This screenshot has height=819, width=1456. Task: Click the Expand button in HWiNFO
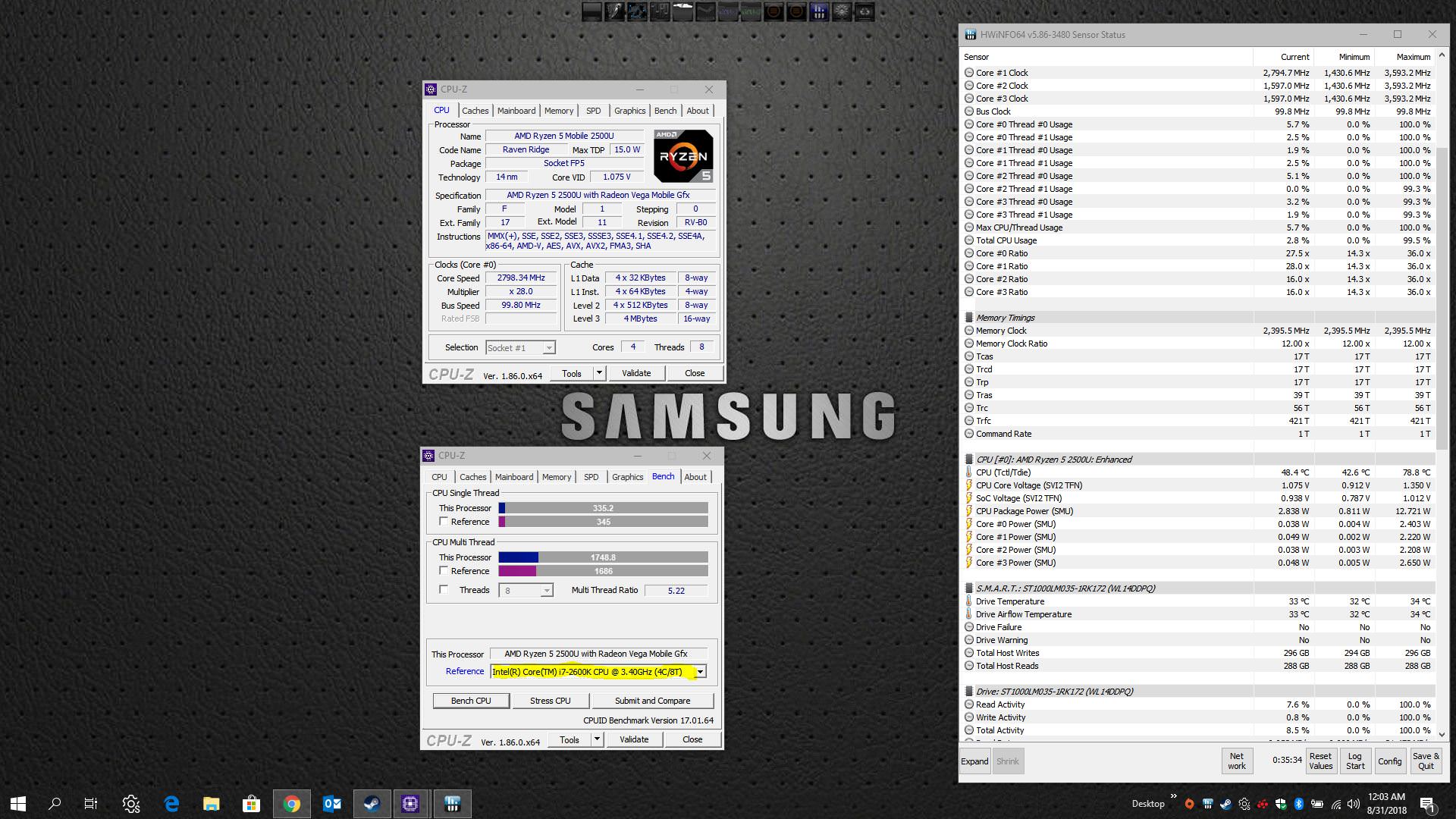click(974, 761)
